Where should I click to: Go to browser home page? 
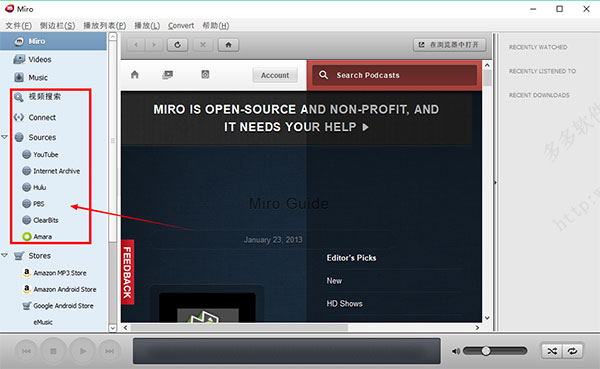pos(228,45)
